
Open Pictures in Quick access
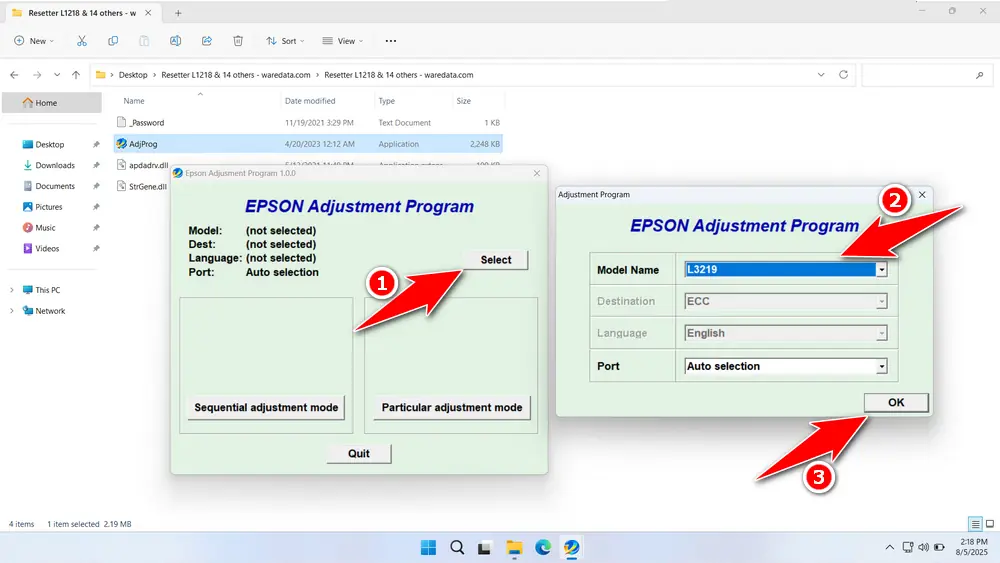coord(51,207)
